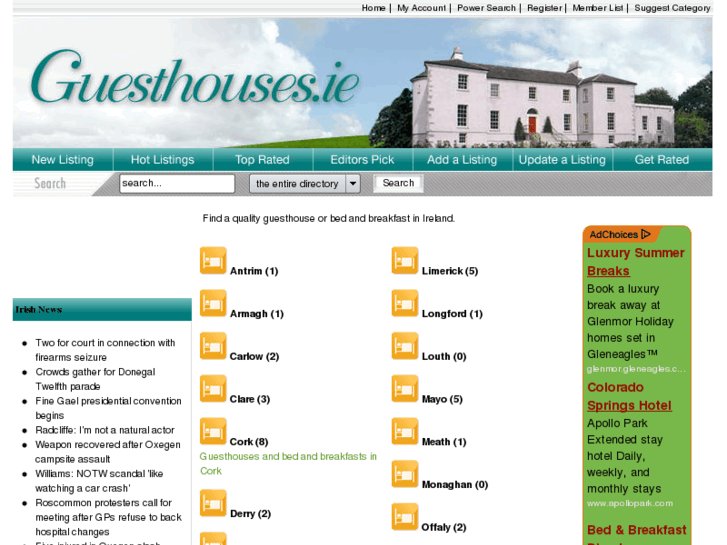The height and width of the screenshot is (545, 727).
Task: Open Suggest Category link
Action: [x=672, y=8]
